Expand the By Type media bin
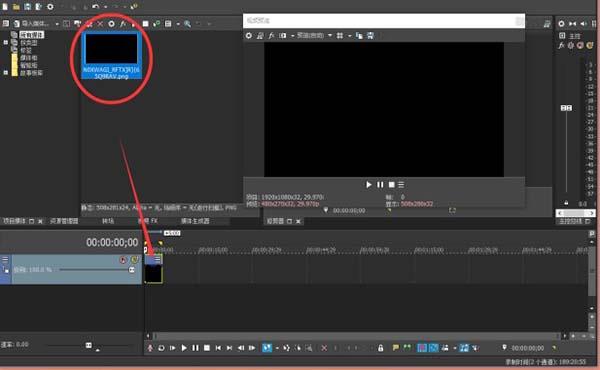 point(5,42)
